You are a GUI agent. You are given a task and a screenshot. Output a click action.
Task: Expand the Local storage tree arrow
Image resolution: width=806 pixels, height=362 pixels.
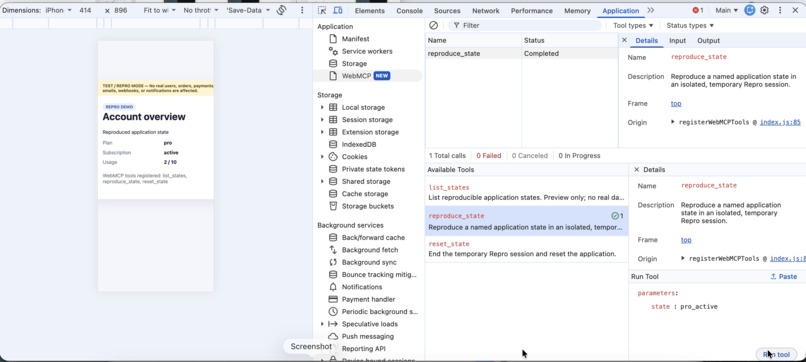coord(322,107)
